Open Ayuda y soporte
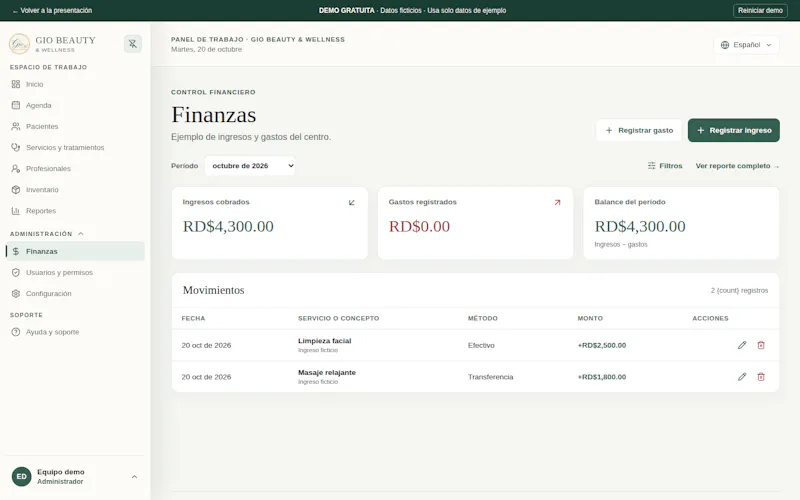This screenshot has height=500, width=800. click(75, 332)
